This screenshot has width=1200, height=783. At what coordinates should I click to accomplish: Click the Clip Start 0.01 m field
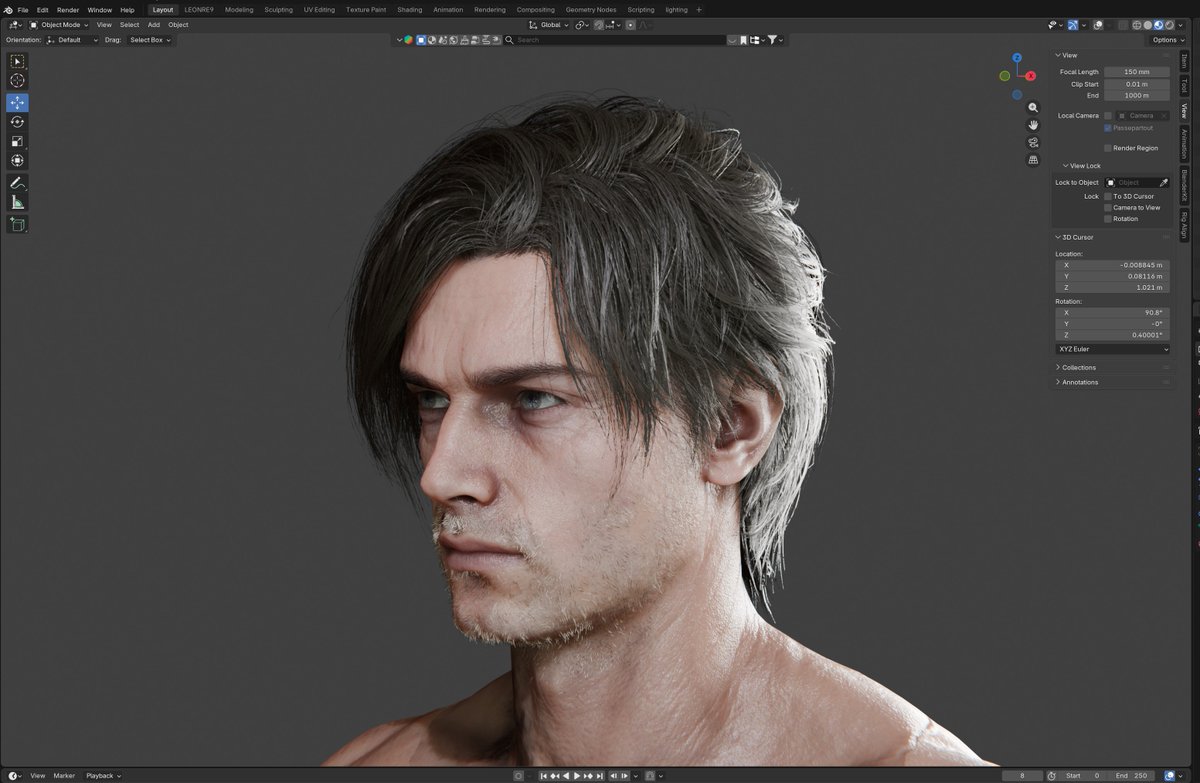(1137, 84)
